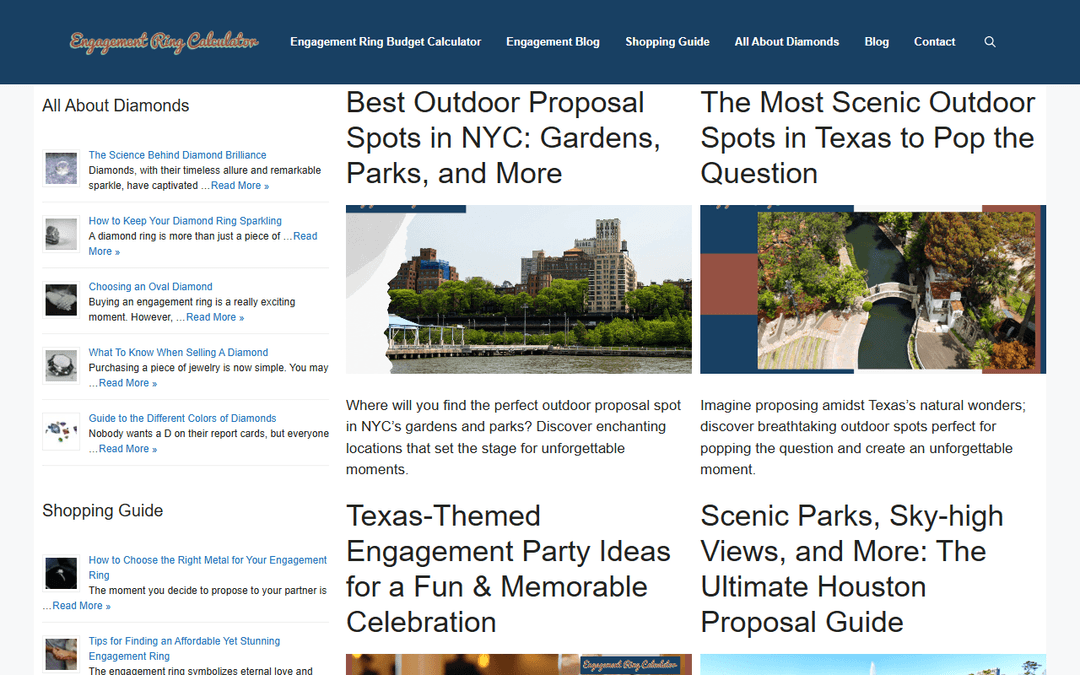Open the Contact page from navigation
This screenshot has width=1080, height=675.
(935, 42)
